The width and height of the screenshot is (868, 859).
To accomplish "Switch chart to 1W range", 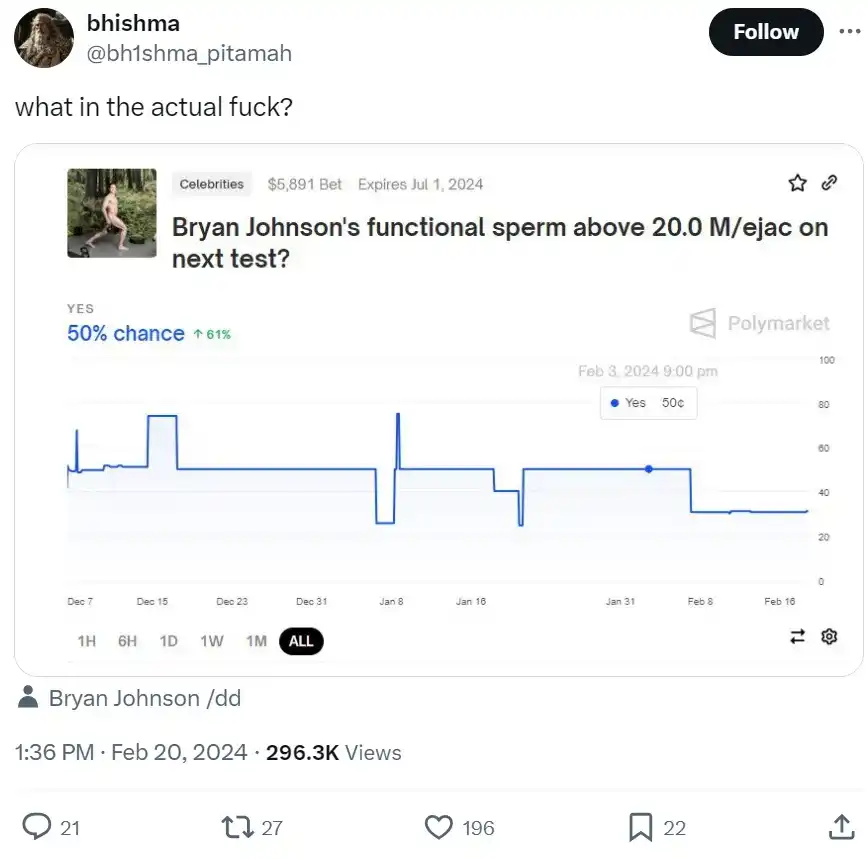I will (x=212, y=641).
